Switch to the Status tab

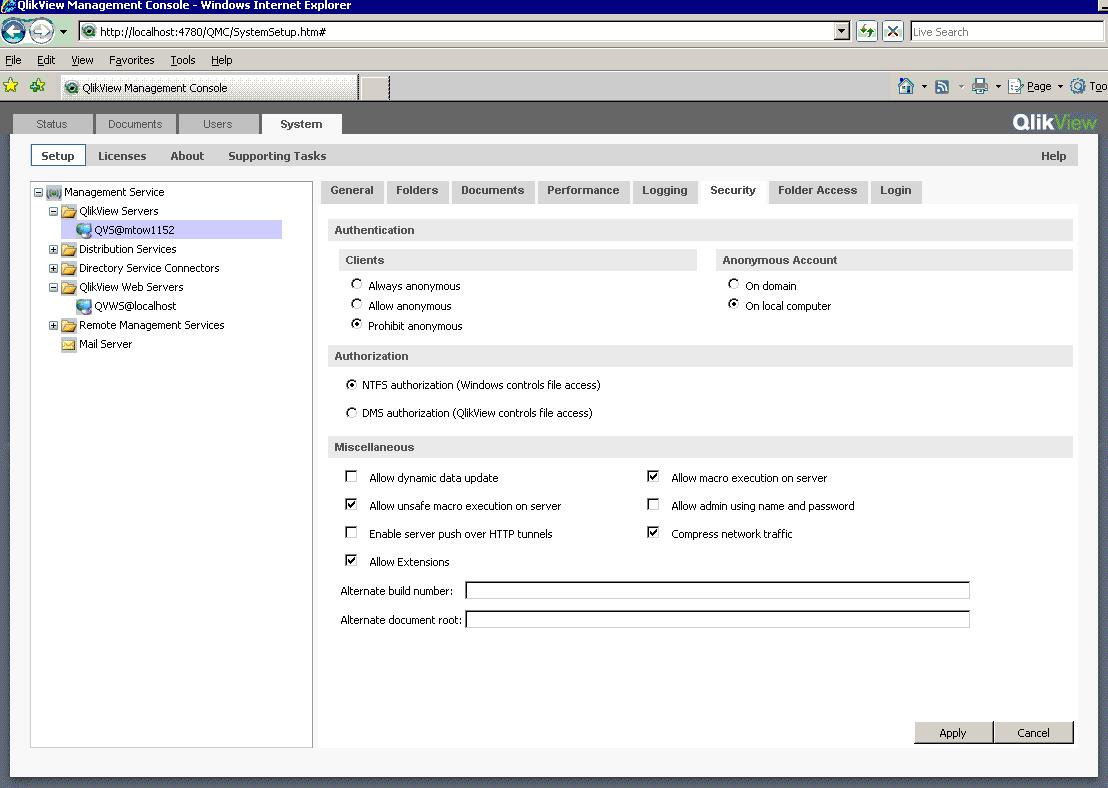point(52,124)
